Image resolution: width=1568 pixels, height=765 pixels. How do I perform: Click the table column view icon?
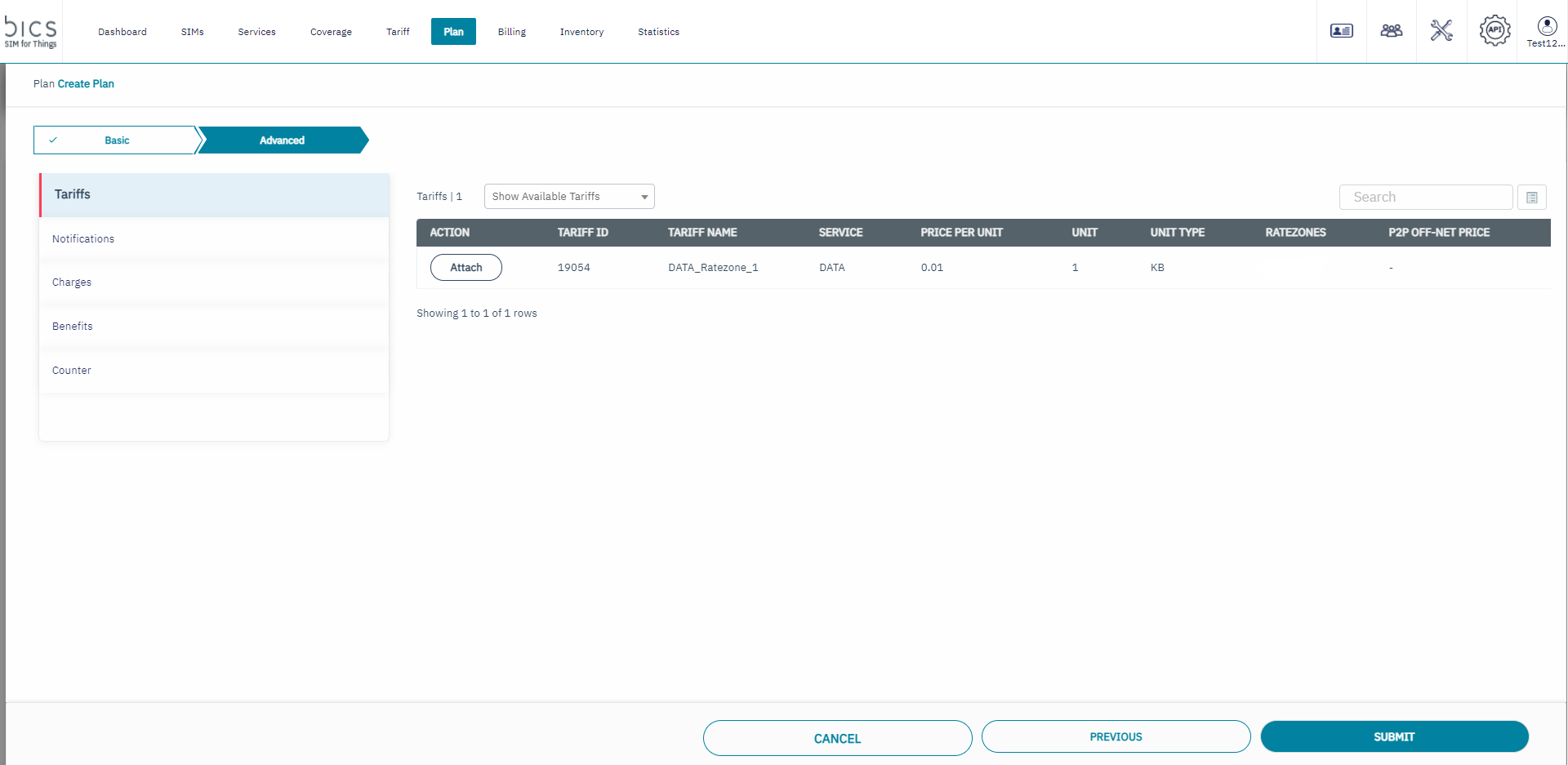point(1531,198)
